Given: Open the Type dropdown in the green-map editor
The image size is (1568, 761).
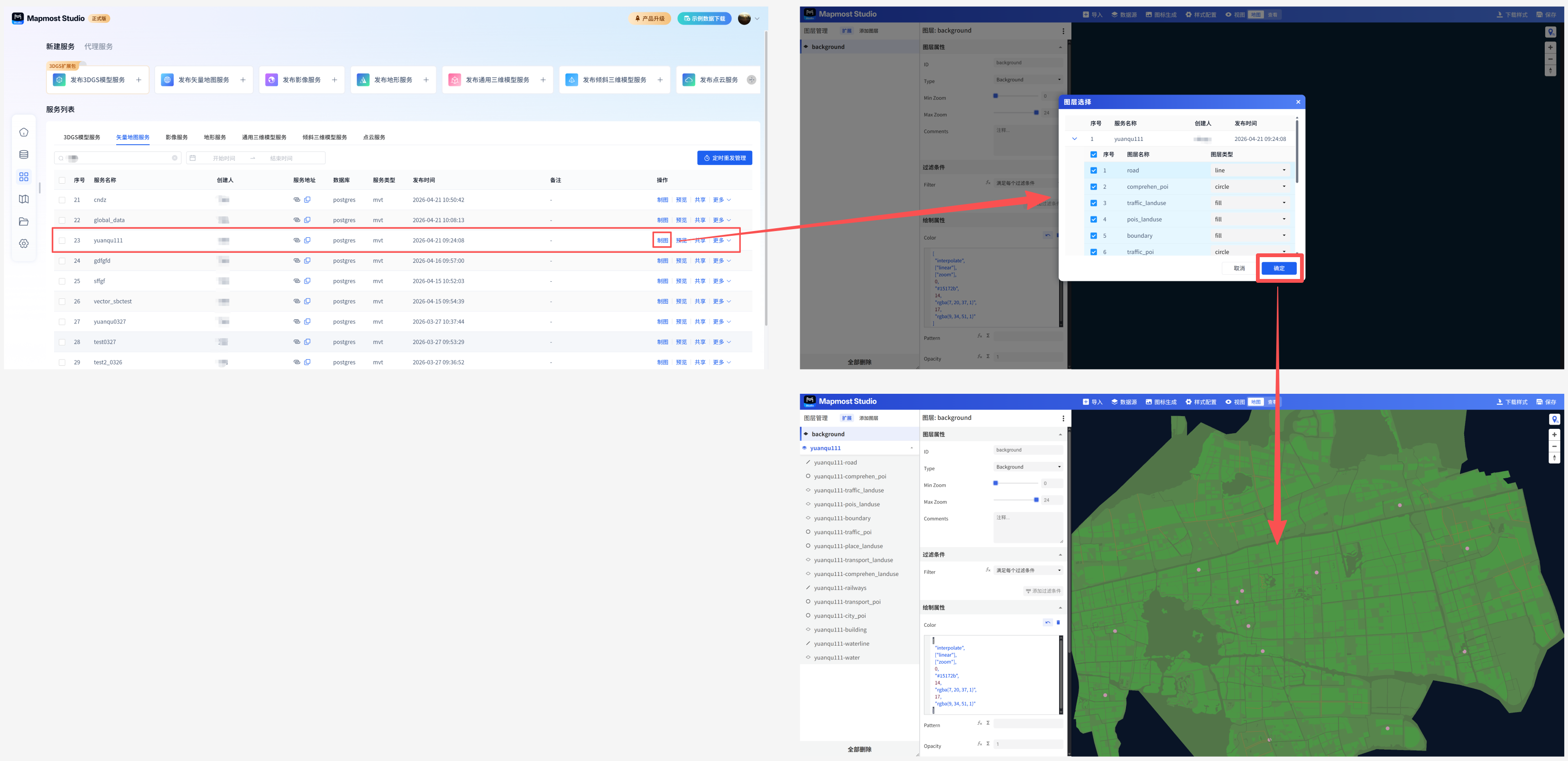Looking at the screenshot, I should pyautogui.click(x=1028, y=467).
